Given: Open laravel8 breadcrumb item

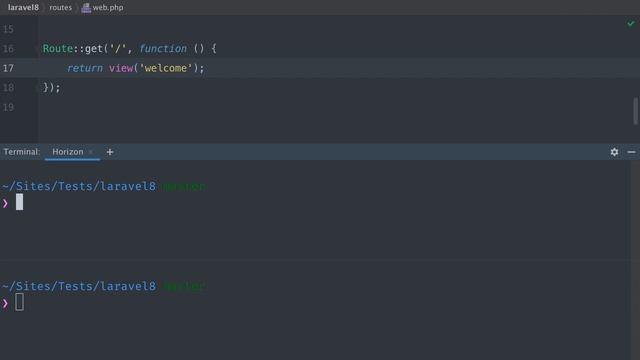Looking at the screenshot, I should pyautogui.click(x=23, y=7).
